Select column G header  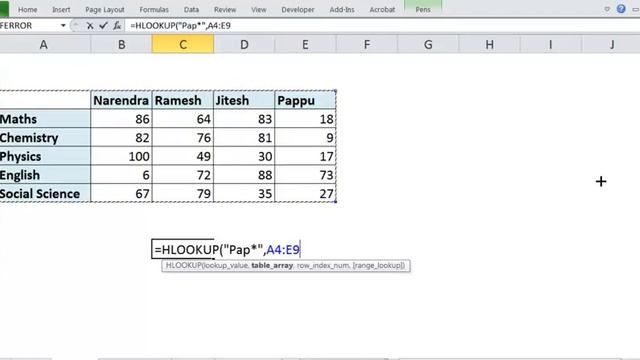pos(428,44)
